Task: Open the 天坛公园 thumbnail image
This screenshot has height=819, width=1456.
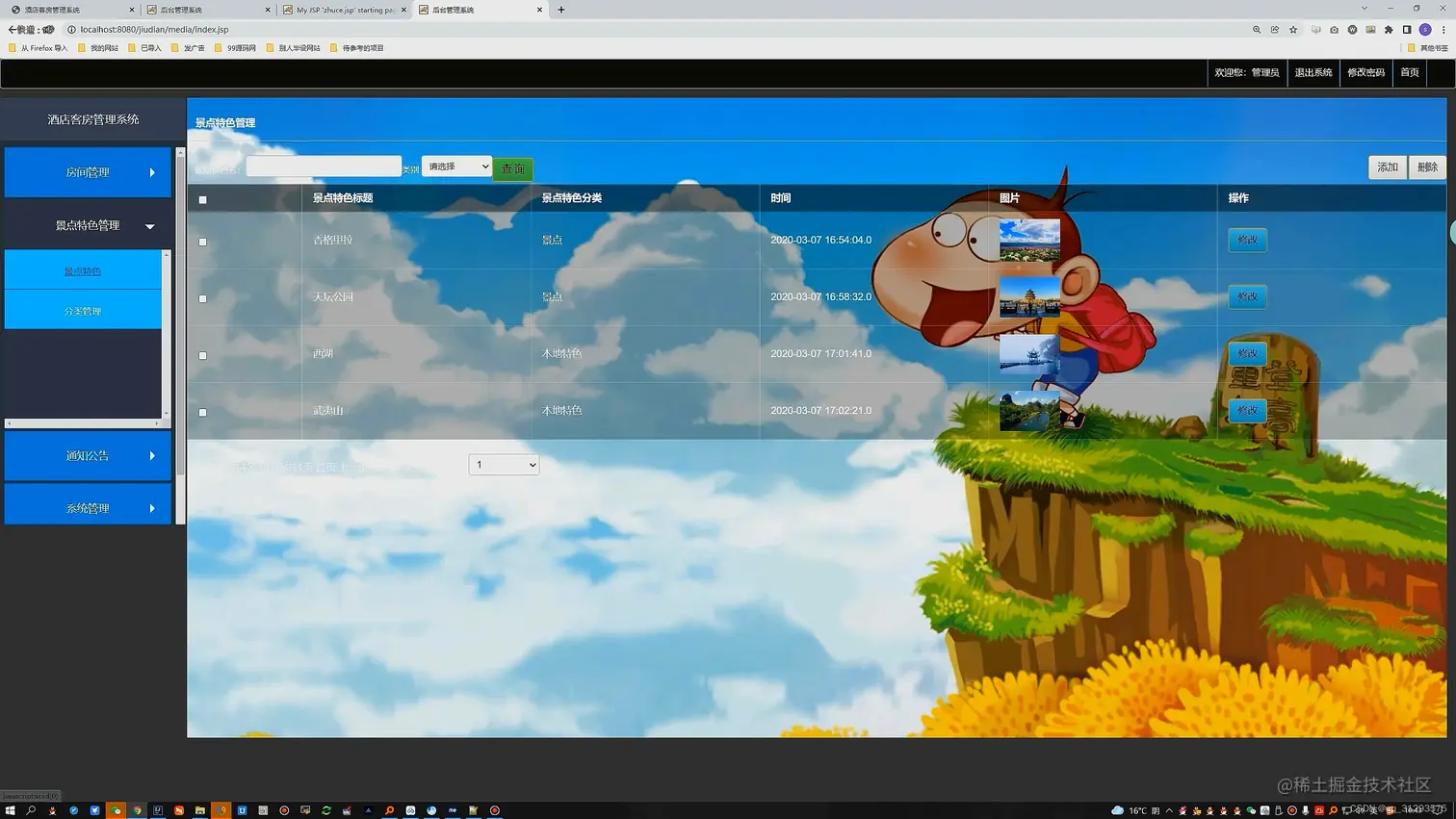Action: click(x=1029, y=297)
